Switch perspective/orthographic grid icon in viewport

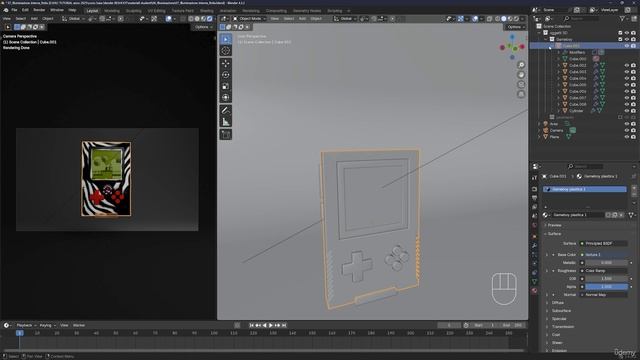click(x=521, y=94)
